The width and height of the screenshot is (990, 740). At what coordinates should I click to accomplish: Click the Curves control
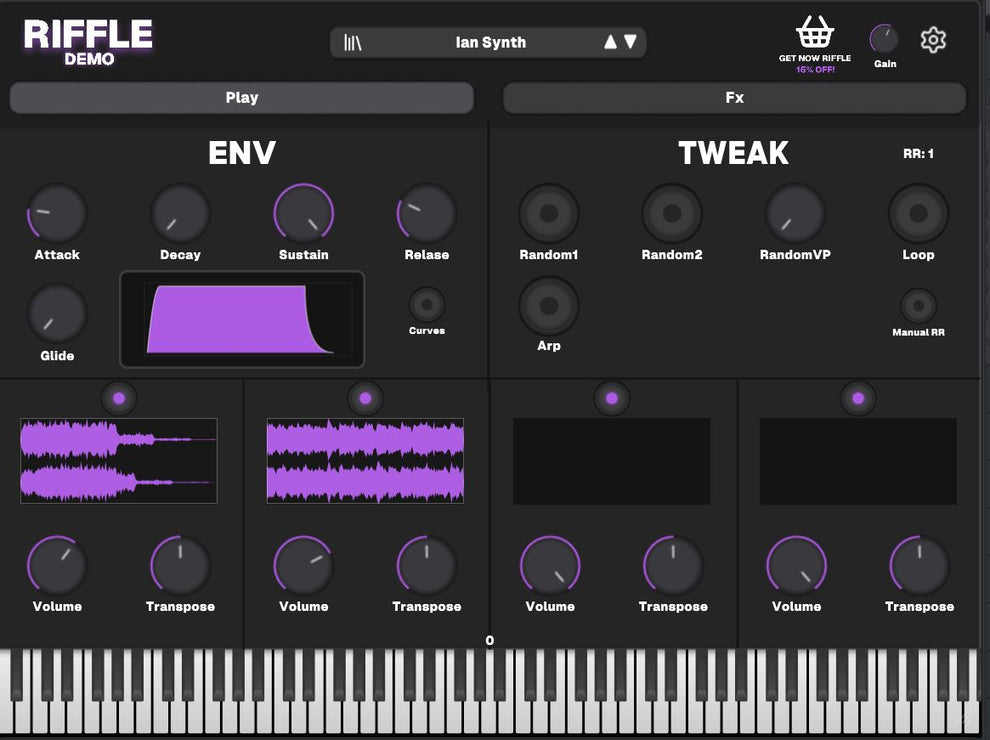[x=426, y=307]
